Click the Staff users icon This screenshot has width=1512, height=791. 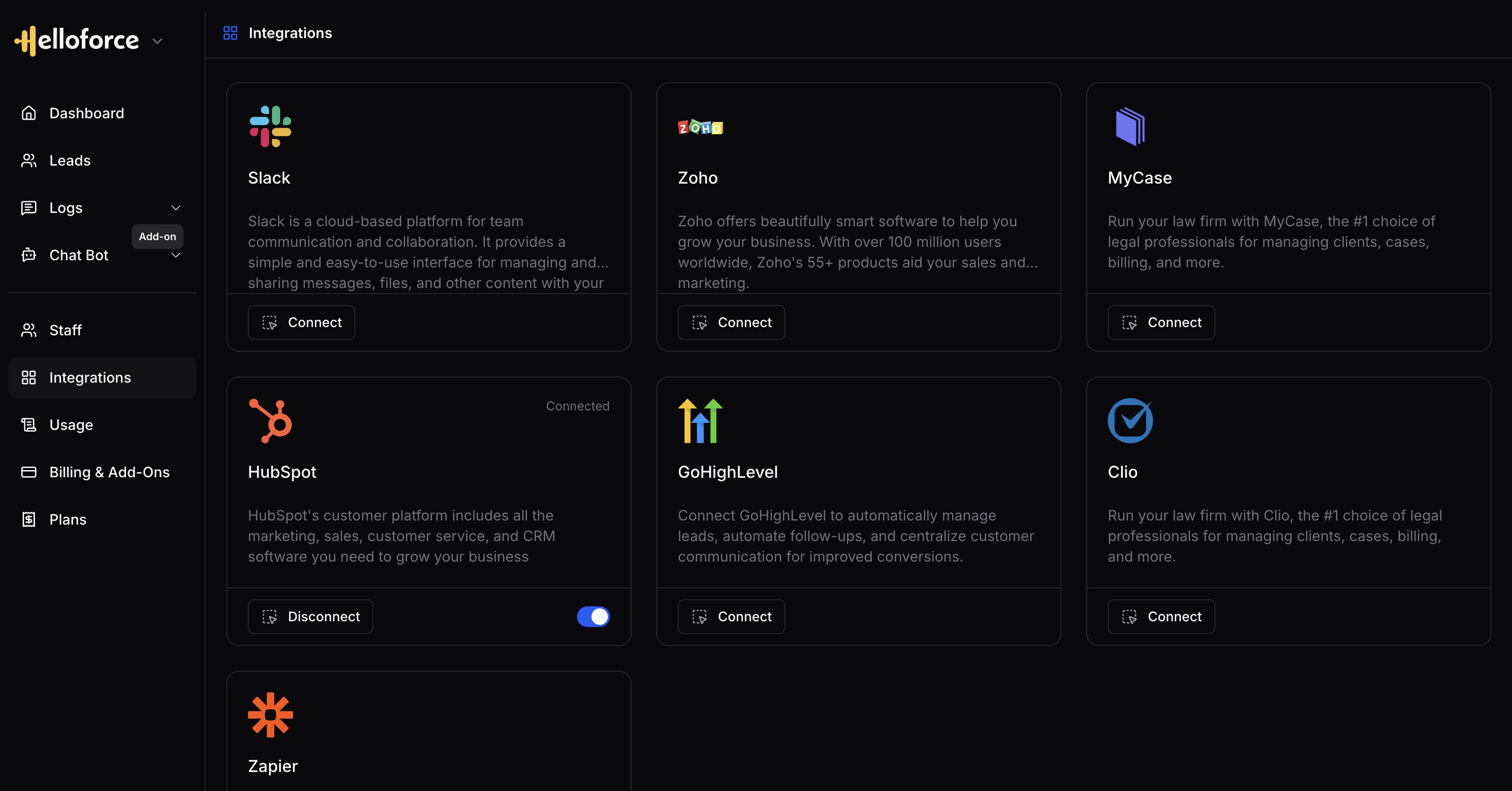pos(29,330)
